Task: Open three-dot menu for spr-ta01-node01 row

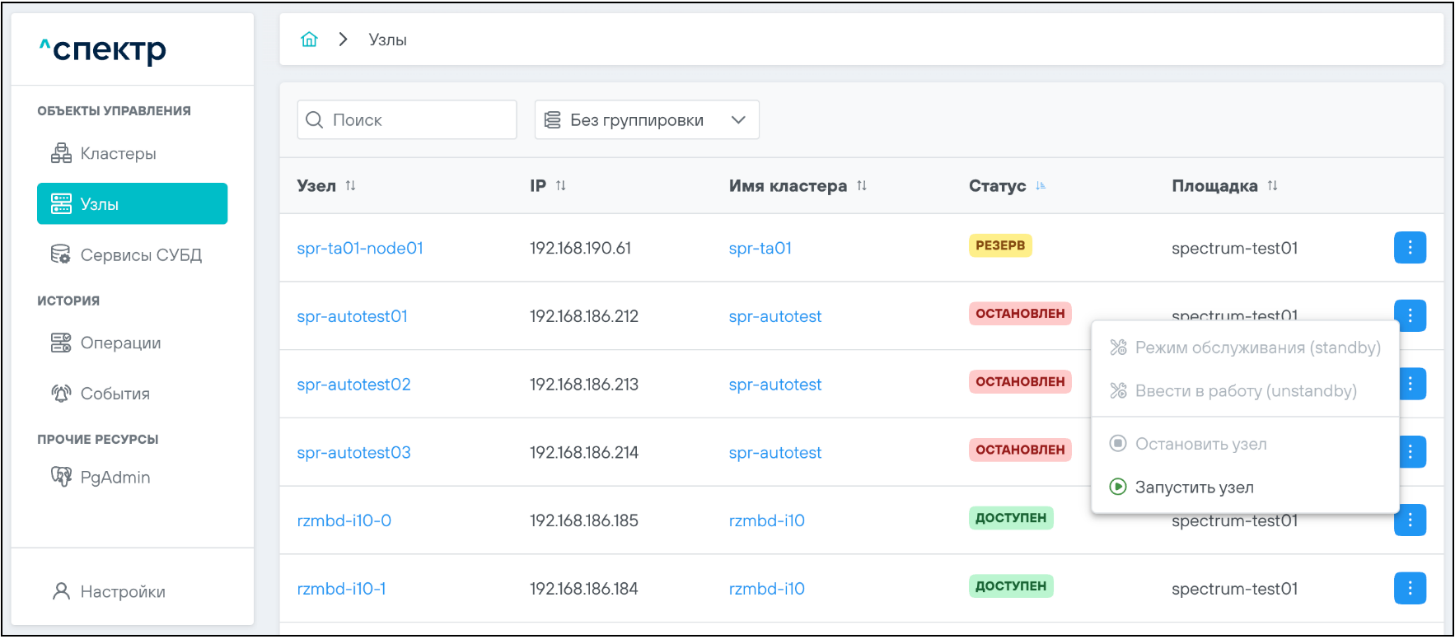Action: tap(1409, 248)
